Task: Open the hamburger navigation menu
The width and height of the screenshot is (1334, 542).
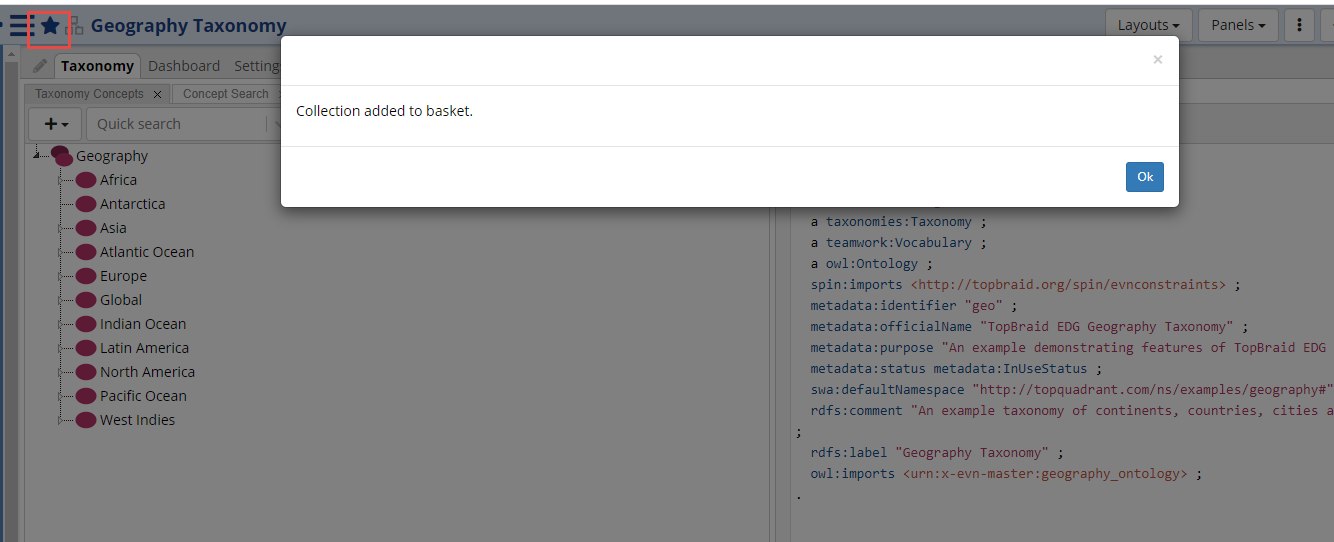Action: [19, 27]
